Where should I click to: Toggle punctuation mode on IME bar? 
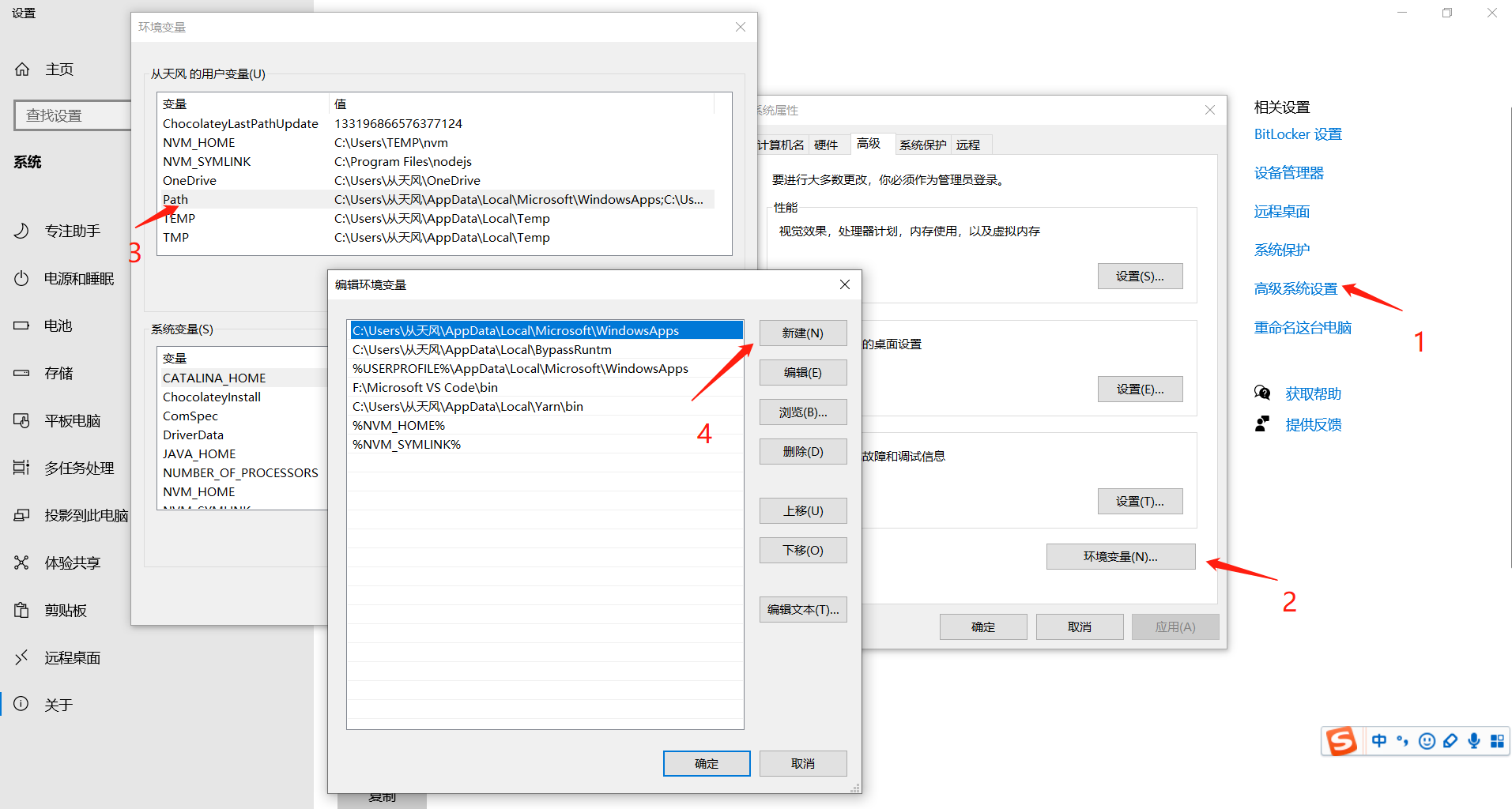coord(1403,741)
